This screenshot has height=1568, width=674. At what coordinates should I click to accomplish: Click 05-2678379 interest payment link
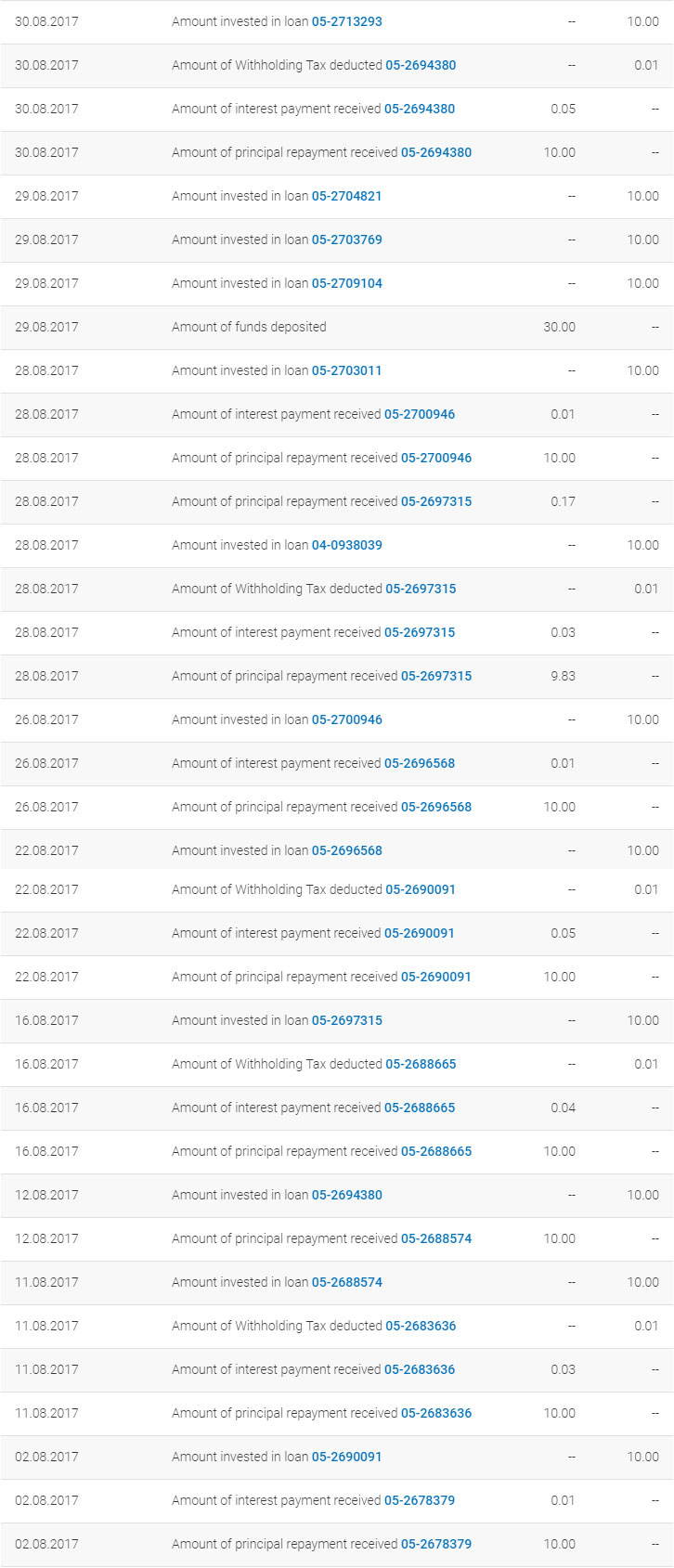pos(420,1500)
